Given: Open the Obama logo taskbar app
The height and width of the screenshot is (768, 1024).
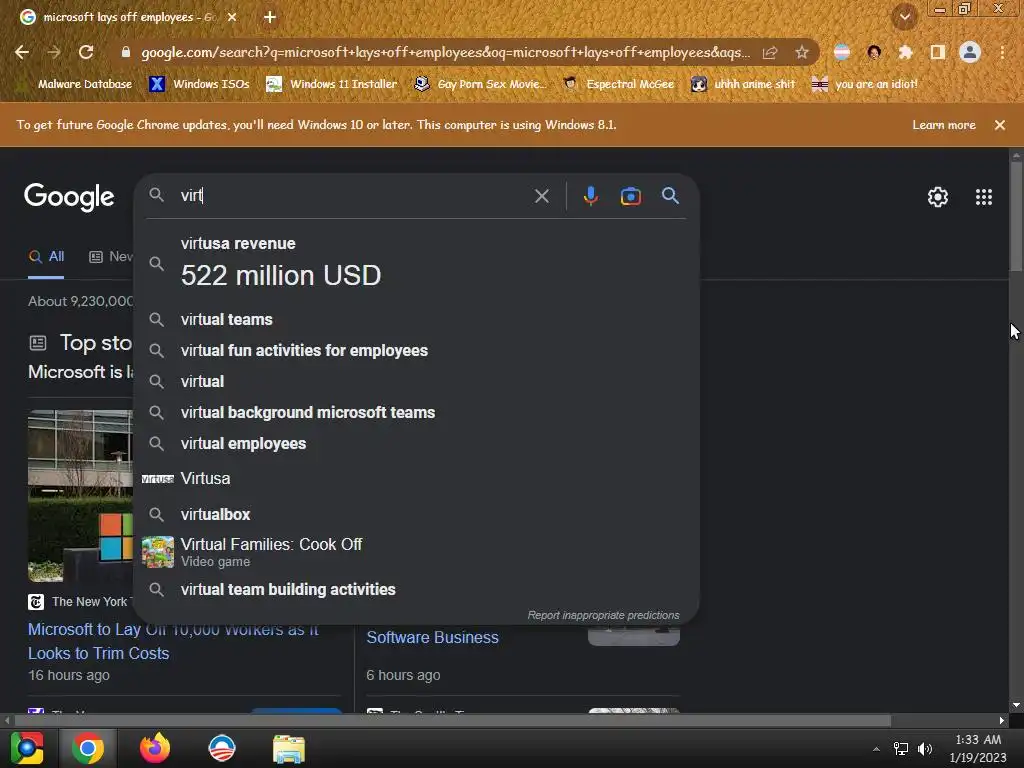Looking at the screenshot, I should point(222,748).
